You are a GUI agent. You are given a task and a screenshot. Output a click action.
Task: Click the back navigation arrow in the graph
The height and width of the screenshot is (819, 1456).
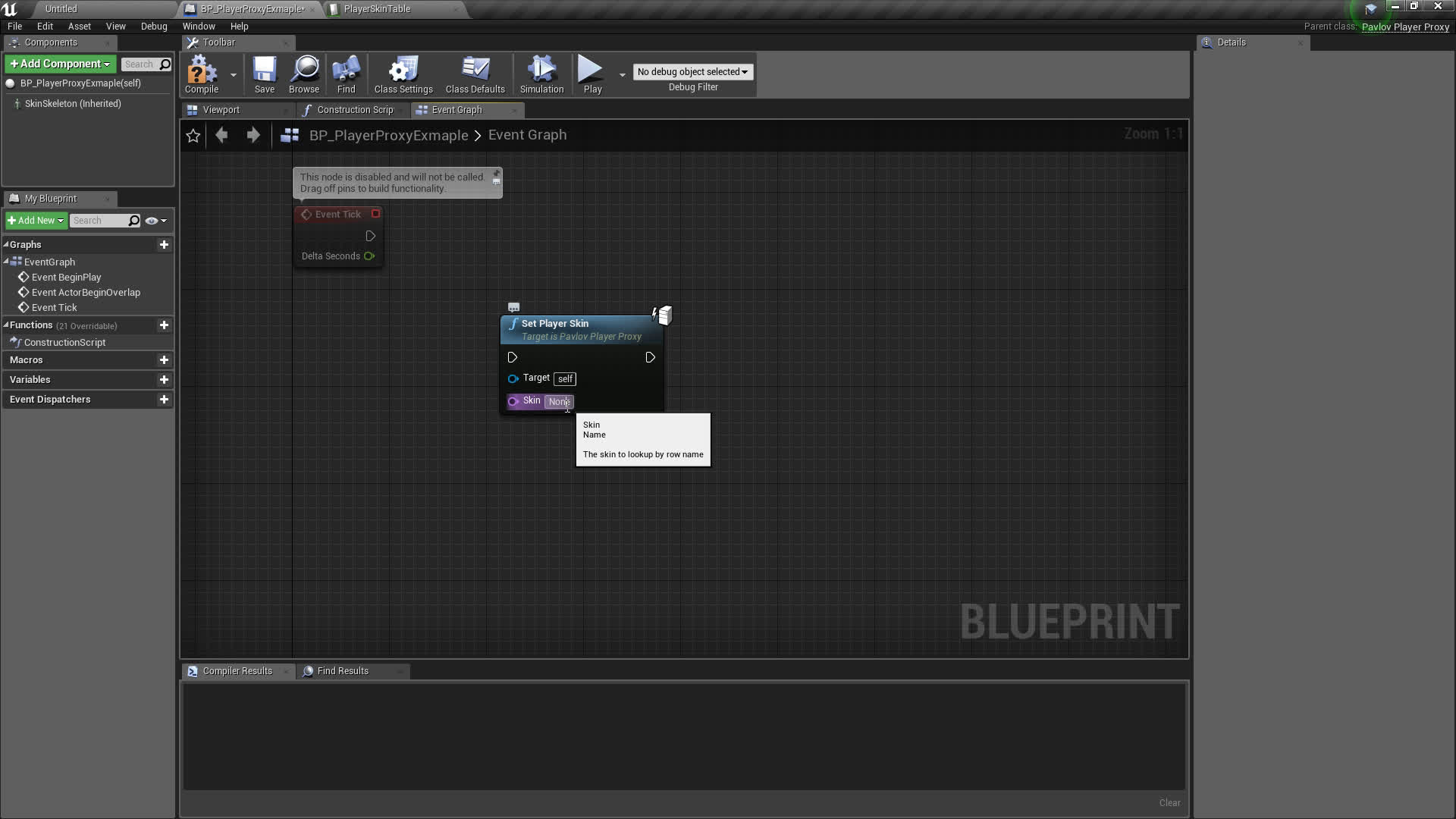221,135
